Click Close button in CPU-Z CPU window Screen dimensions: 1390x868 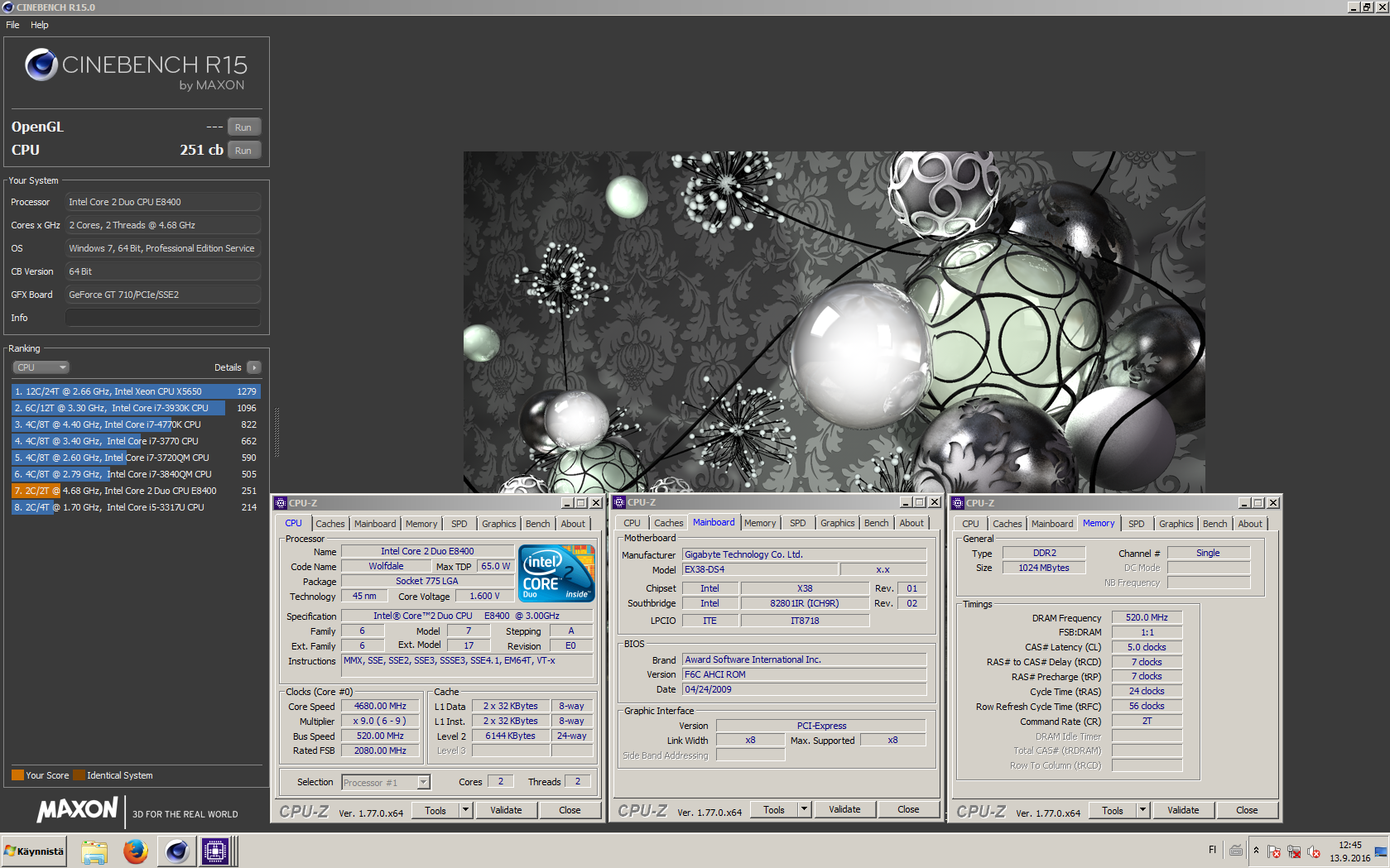[x=570, y=810]
